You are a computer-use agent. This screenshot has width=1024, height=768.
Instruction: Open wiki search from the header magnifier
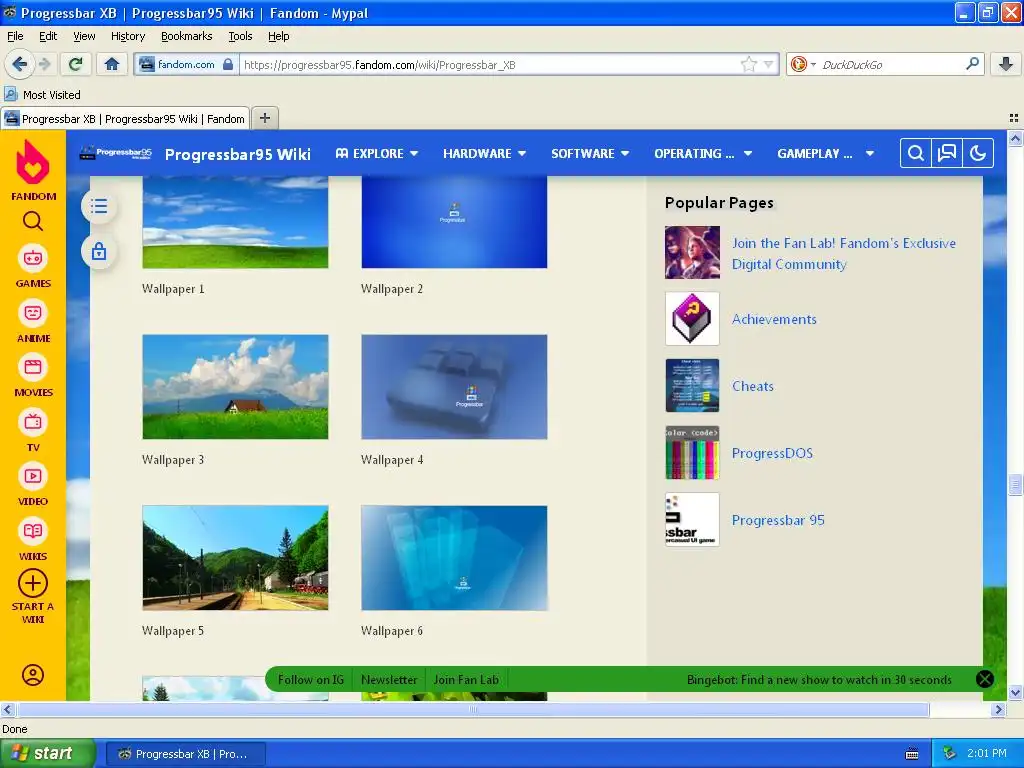click(x=916, y=153)
